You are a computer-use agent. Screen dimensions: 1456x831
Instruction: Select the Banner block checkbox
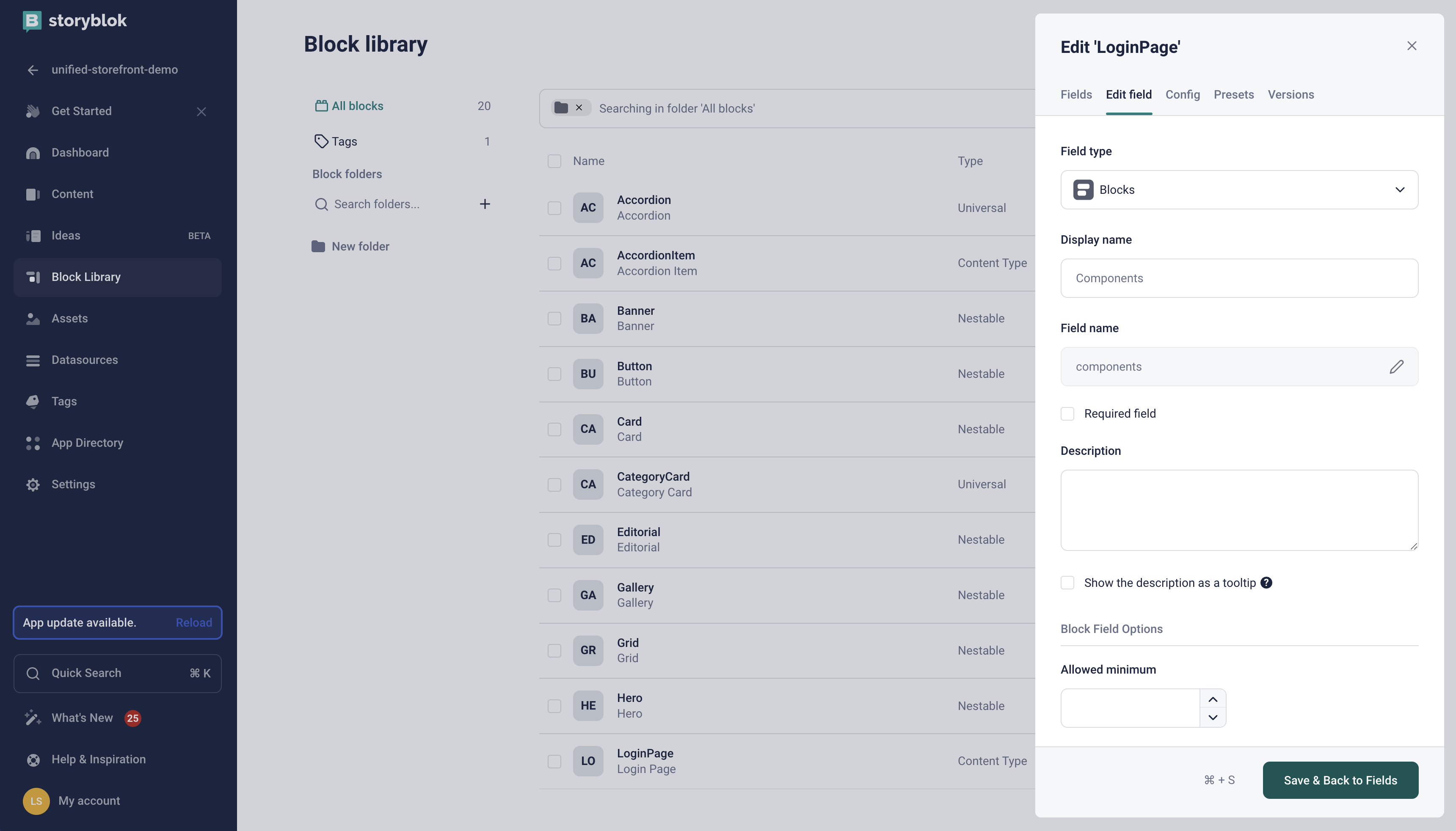point(554,319)
